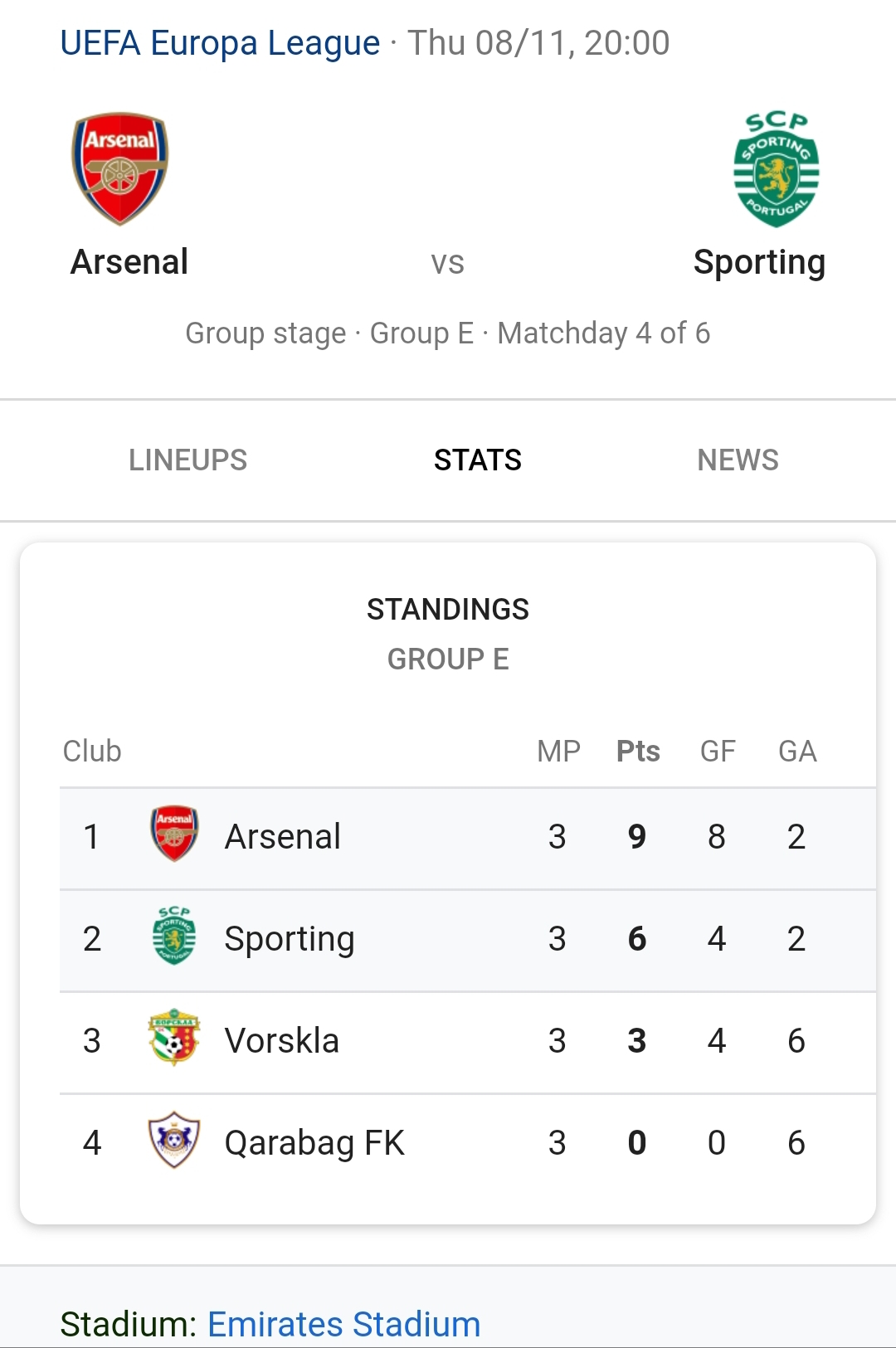Open the UEFA Europa League link
Screen dimensions: 896x1348
pos(220,43)
